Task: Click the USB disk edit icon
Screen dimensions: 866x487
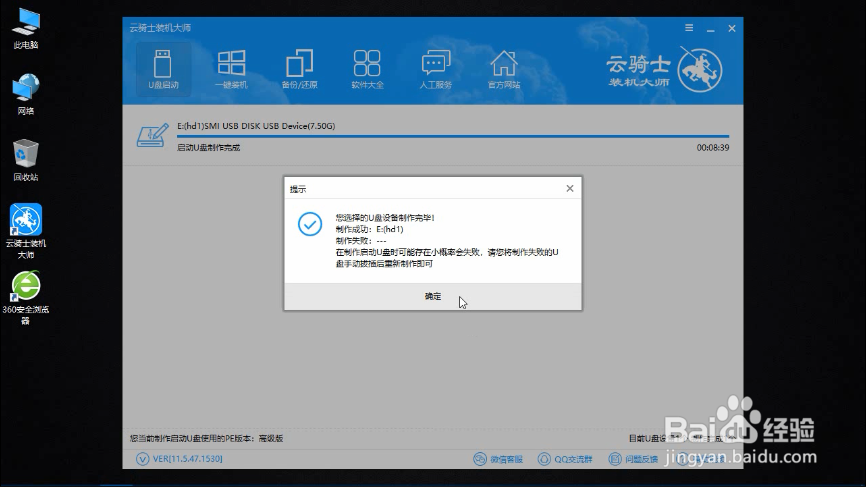Action: (152, 136)
